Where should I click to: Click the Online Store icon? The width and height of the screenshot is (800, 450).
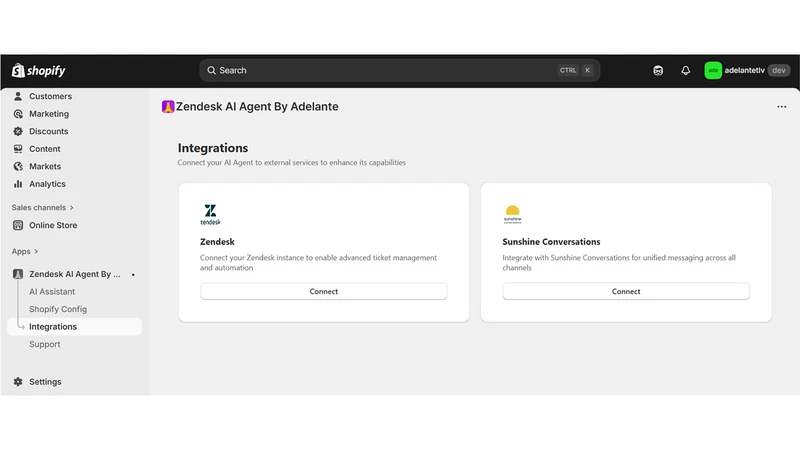(18, 225)
